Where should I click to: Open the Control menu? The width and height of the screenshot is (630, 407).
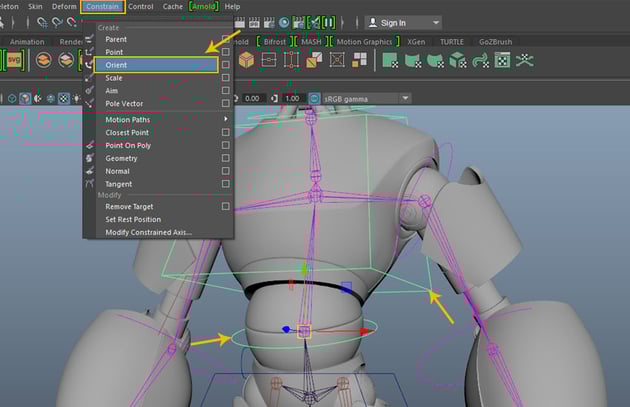click(141, 6)
